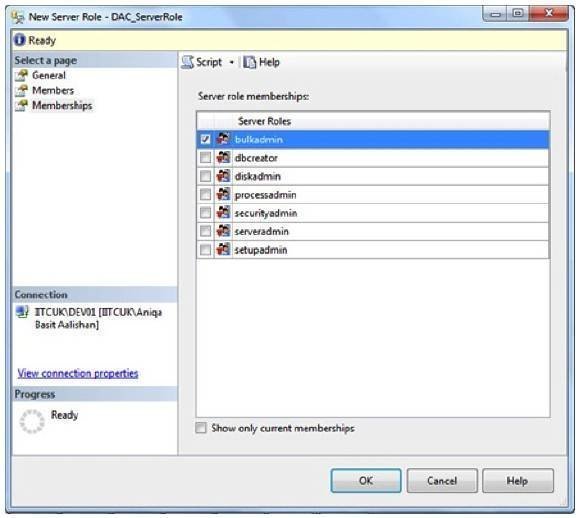Click the setupadmin role icon
Viewport: 580px width, 518px height.
[223, 249]
